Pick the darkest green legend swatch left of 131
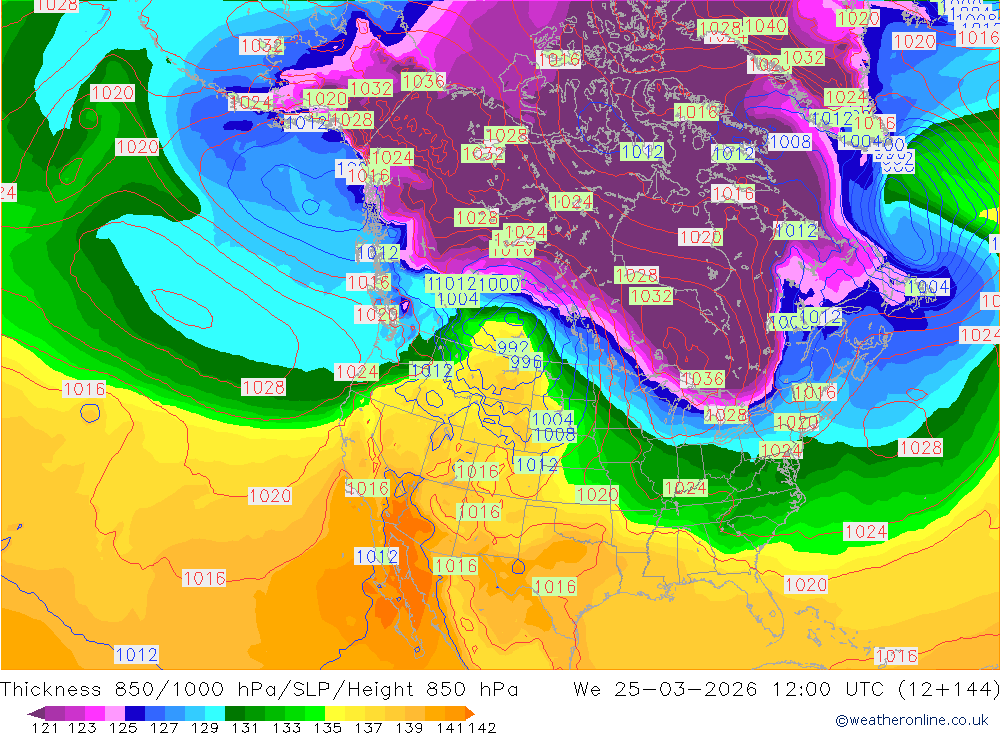 234,713
